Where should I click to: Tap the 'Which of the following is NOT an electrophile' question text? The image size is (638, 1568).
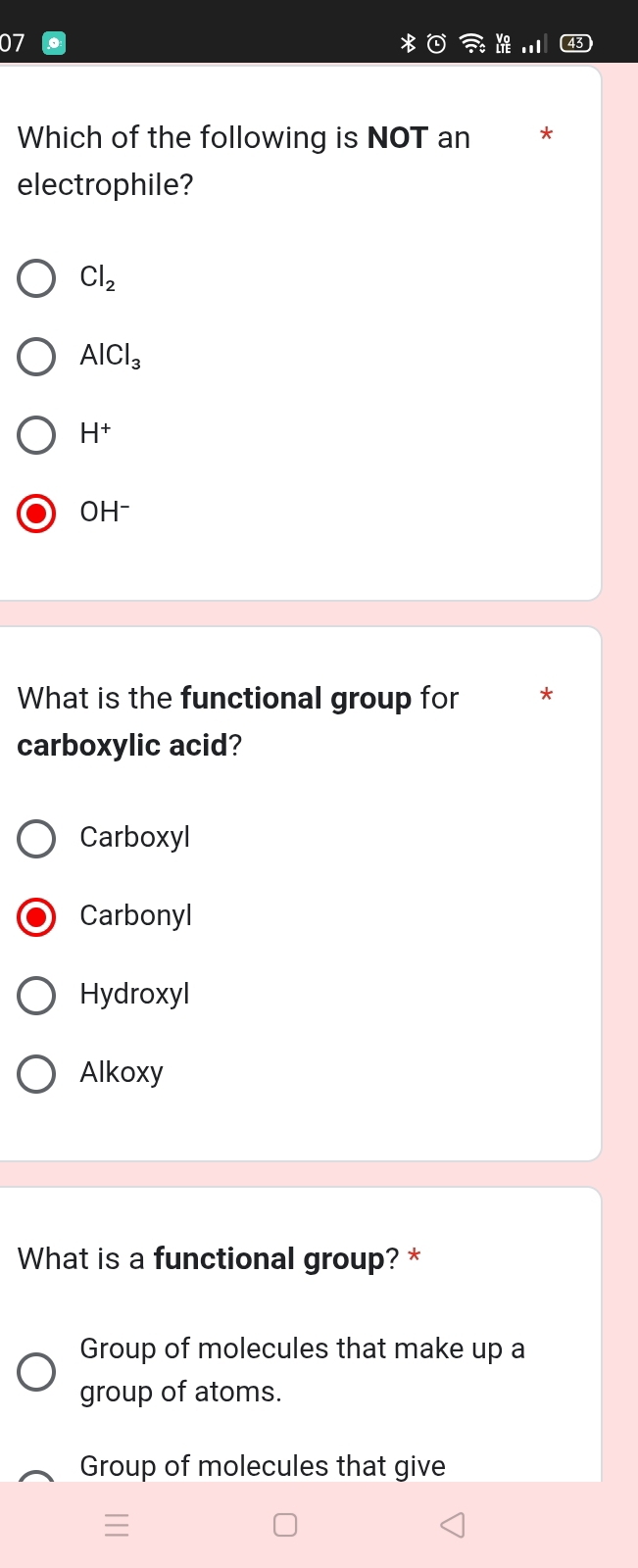(243, 161)
